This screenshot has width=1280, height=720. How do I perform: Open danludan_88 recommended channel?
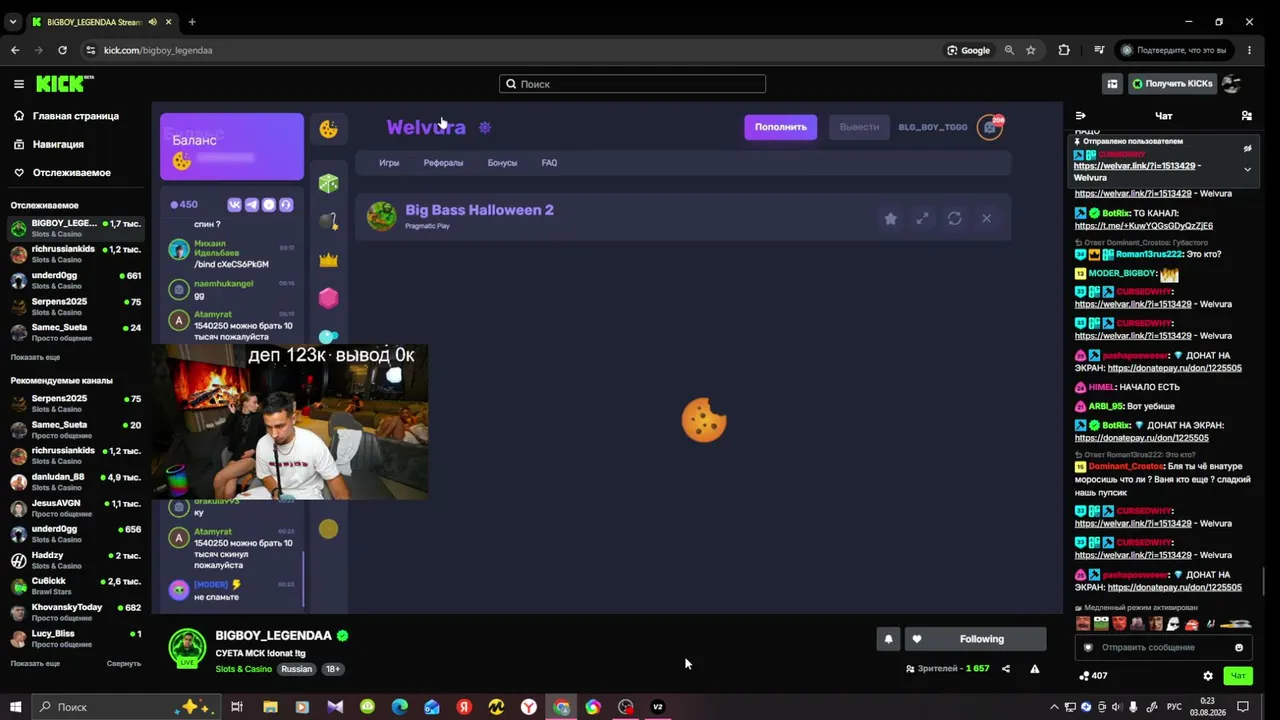[76, 481]
